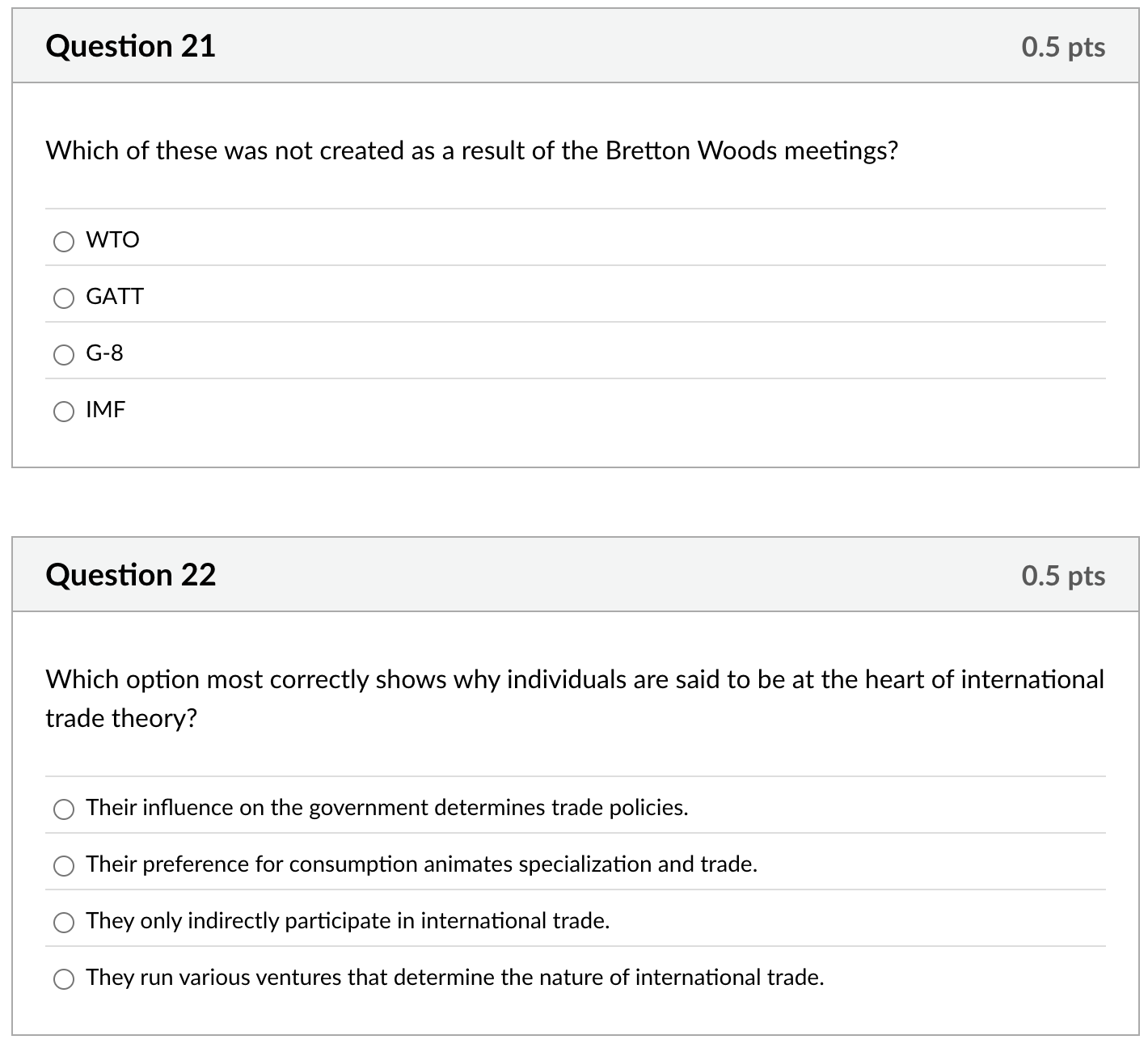Select the radio circle next to GATT
1148x1048 pixels.
click(64, 298)
